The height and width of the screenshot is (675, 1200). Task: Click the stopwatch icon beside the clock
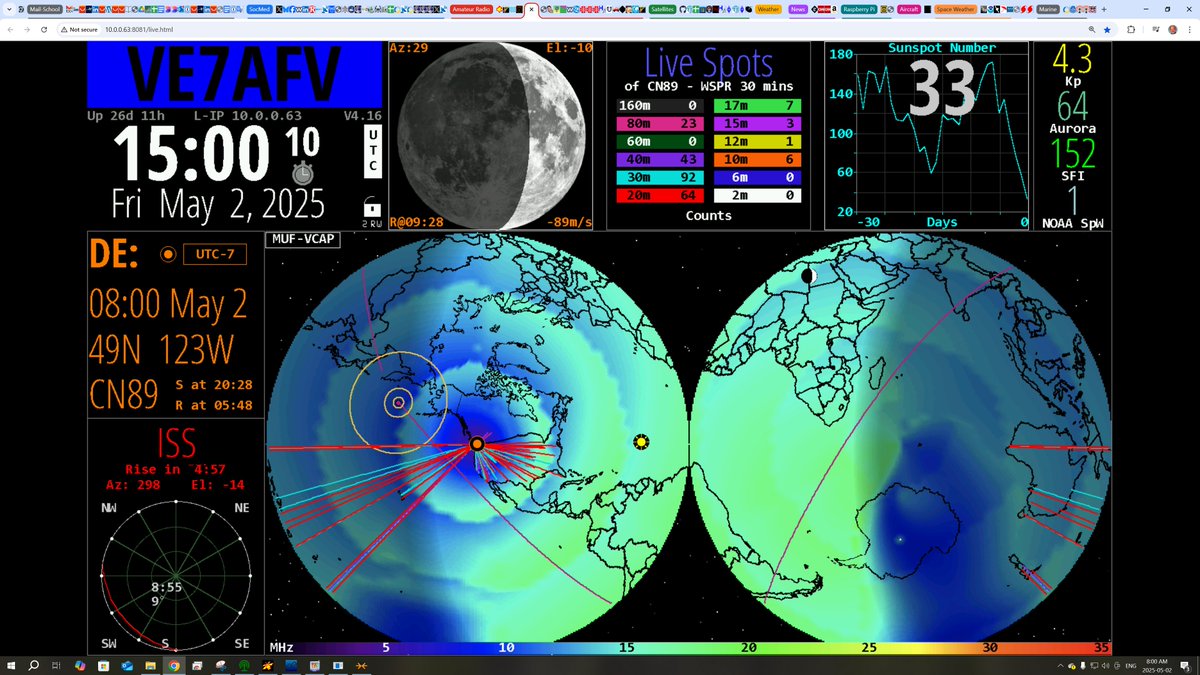303,171
